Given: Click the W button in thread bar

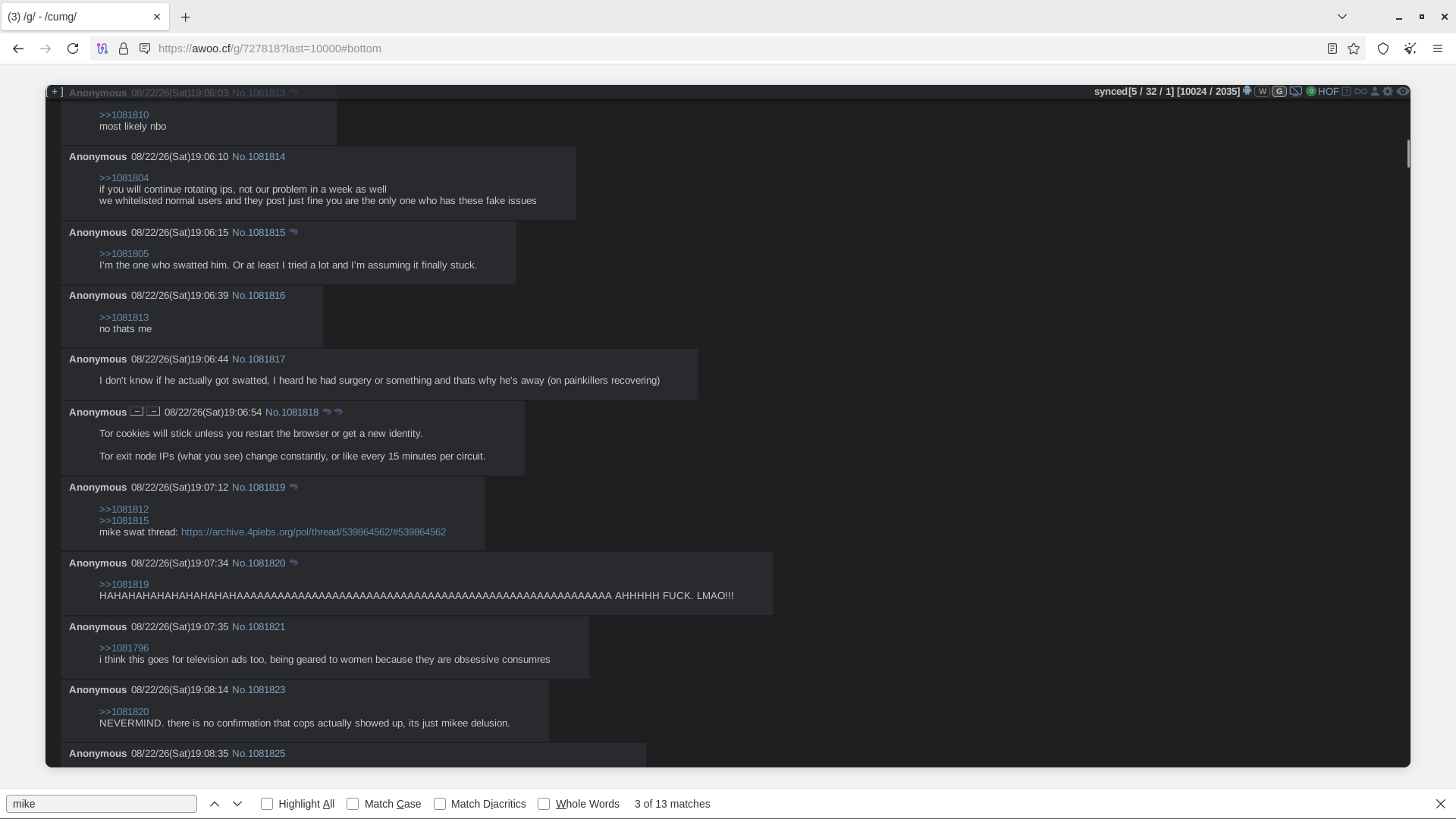Looking at the screenshot, I should [x=1263, y=91].
